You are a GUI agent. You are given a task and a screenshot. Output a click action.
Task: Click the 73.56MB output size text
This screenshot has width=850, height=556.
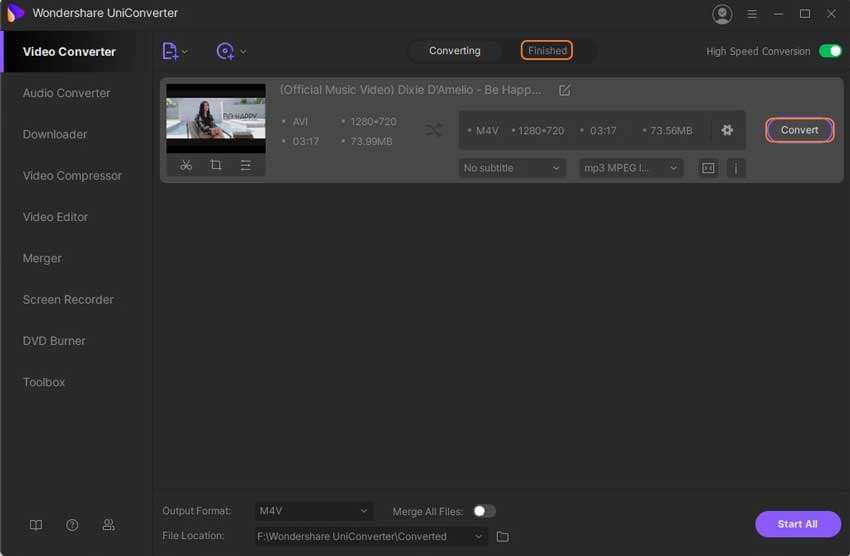point(671,131)
